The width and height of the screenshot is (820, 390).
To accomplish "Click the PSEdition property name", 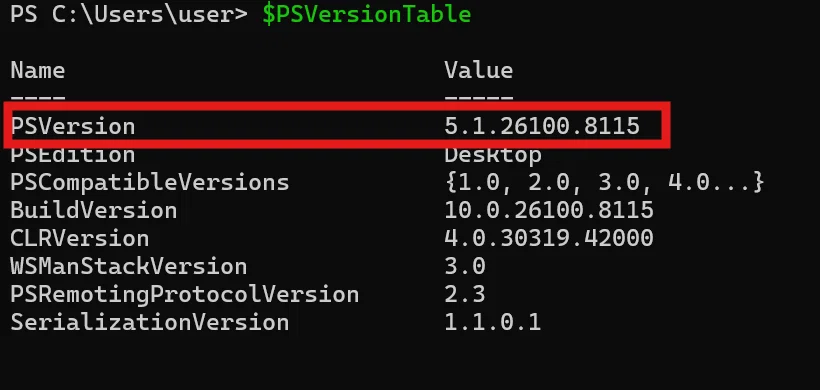I will pos(73,155).
